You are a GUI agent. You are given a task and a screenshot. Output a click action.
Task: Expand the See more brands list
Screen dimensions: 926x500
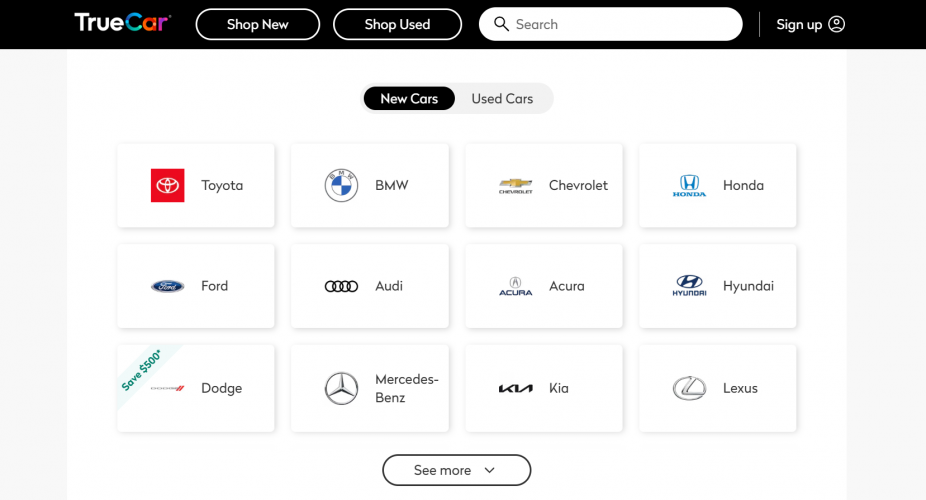point(456,470)
